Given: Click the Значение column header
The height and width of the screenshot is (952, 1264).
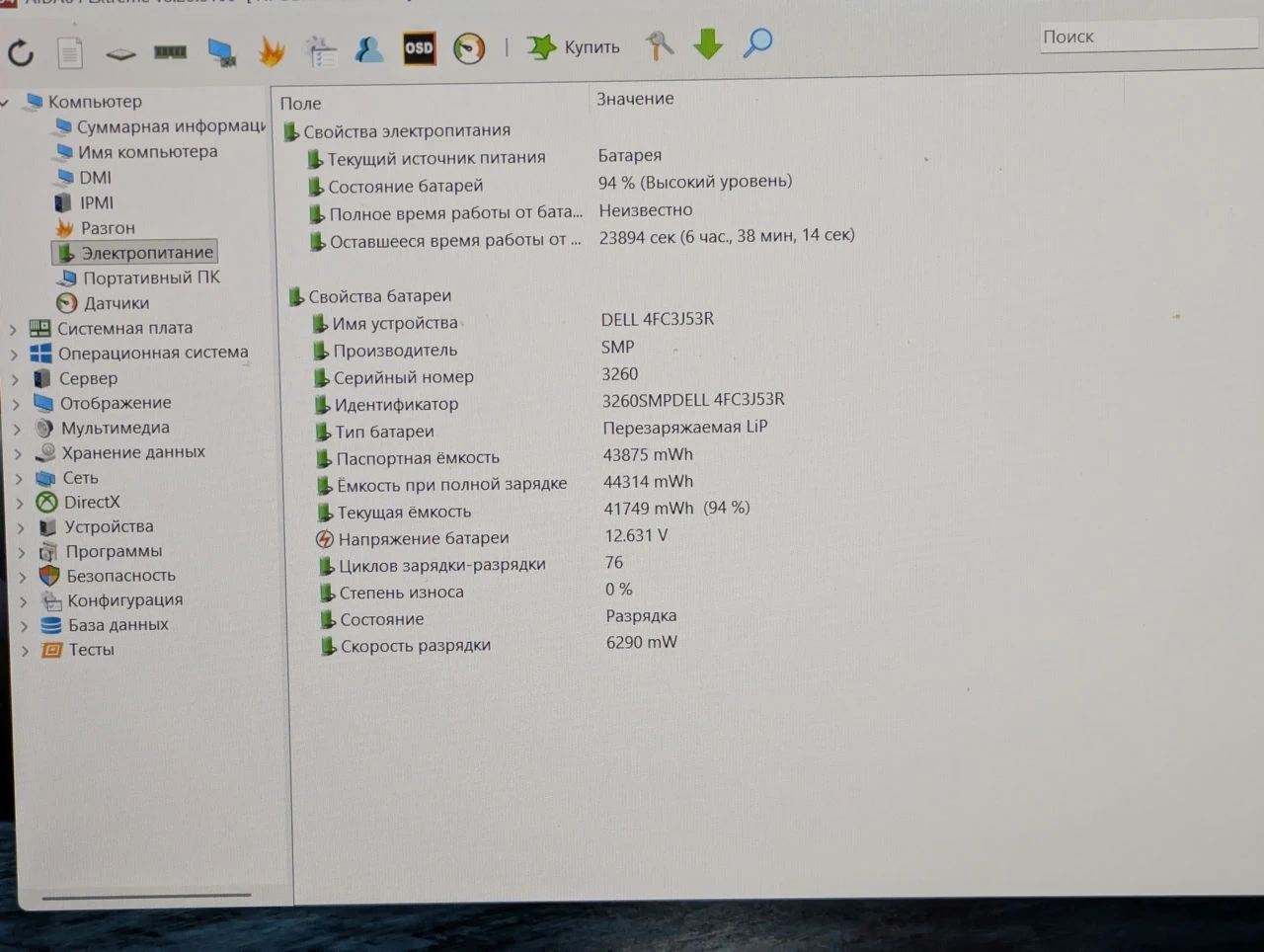Looking at the screenshot, I should 635,99.
